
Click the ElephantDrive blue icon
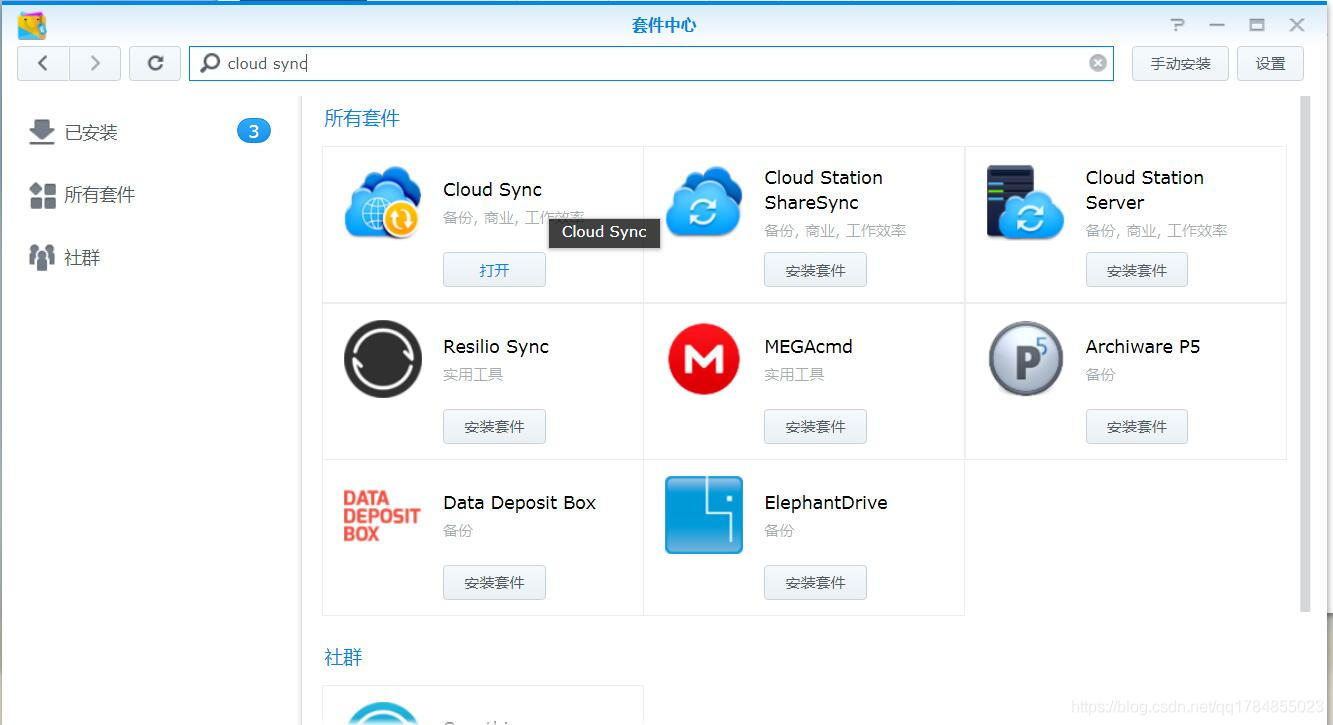(704, 515)
